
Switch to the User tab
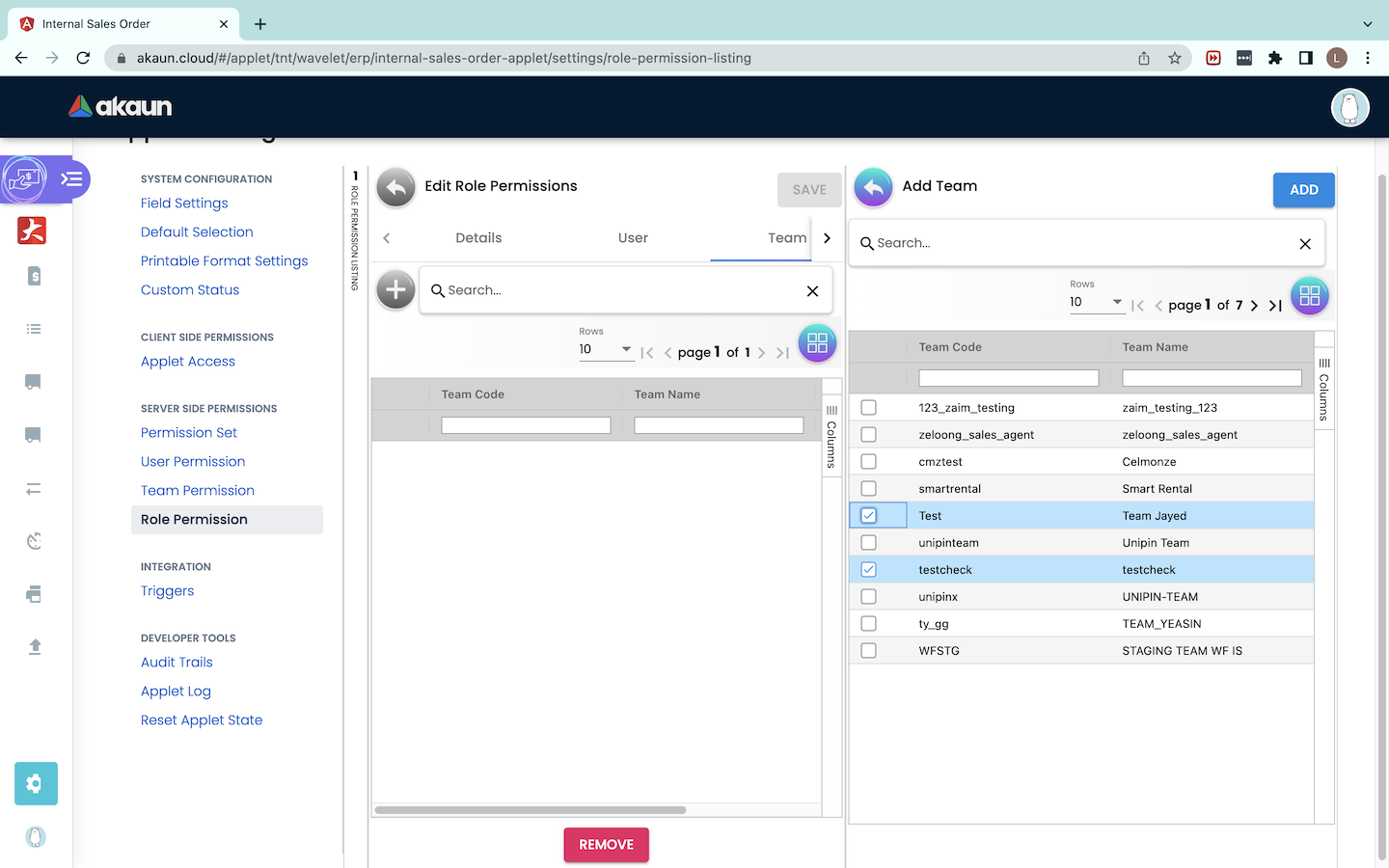coord(633,238)
